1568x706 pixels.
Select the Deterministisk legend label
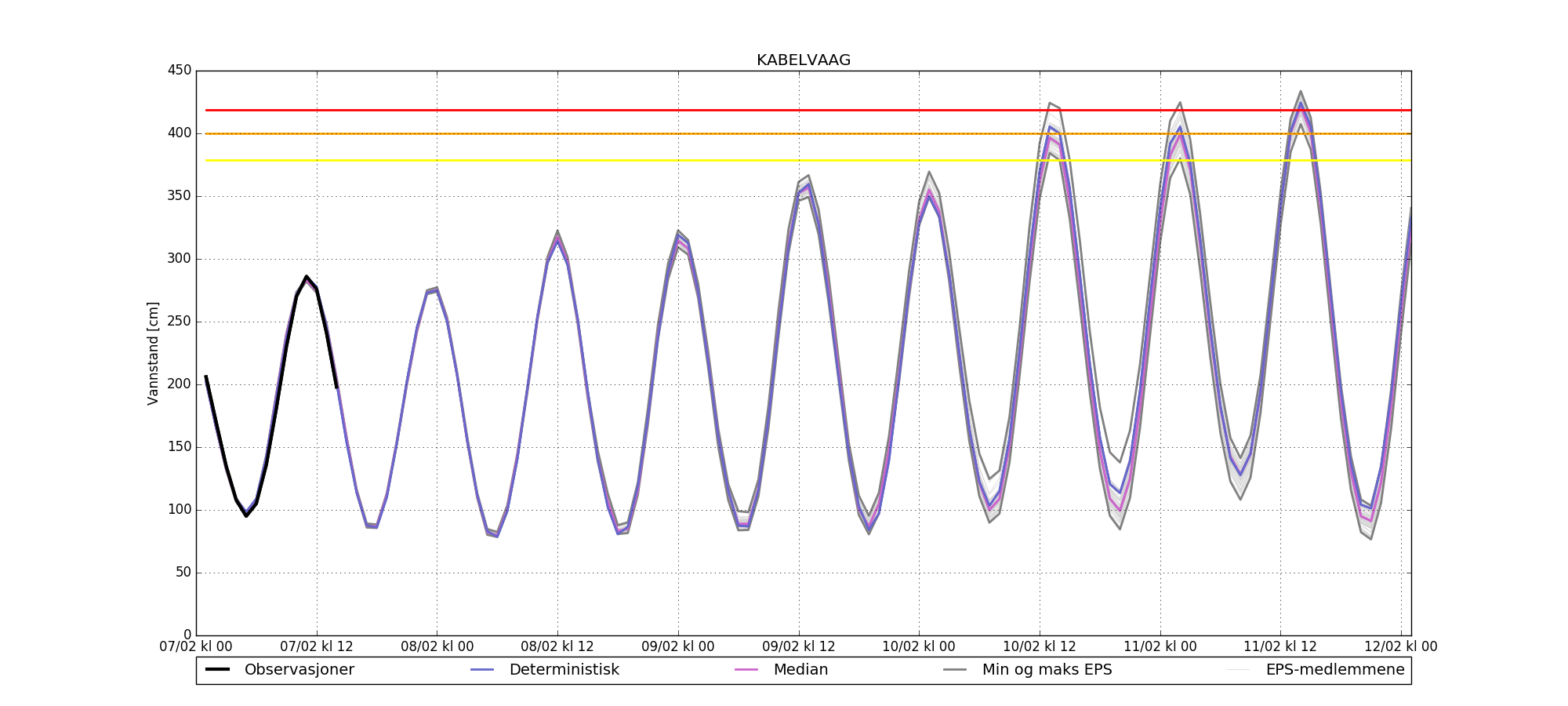point(564,670)
